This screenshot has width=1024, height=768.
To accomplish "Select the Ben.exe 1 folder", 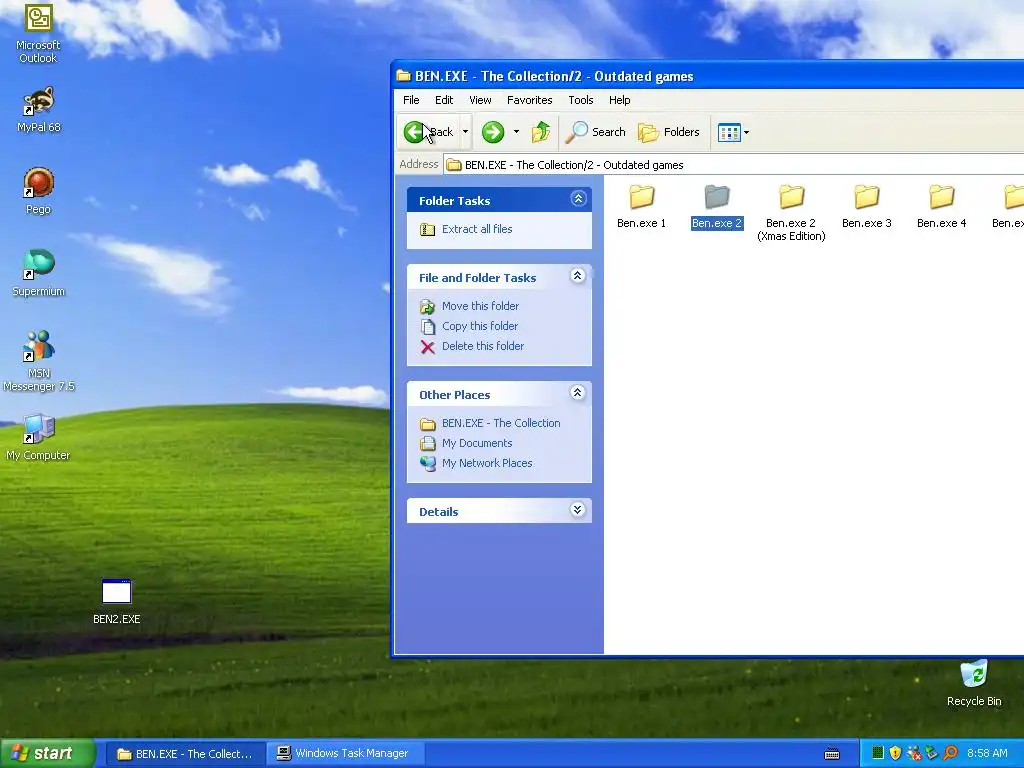I will click(641, 206).
